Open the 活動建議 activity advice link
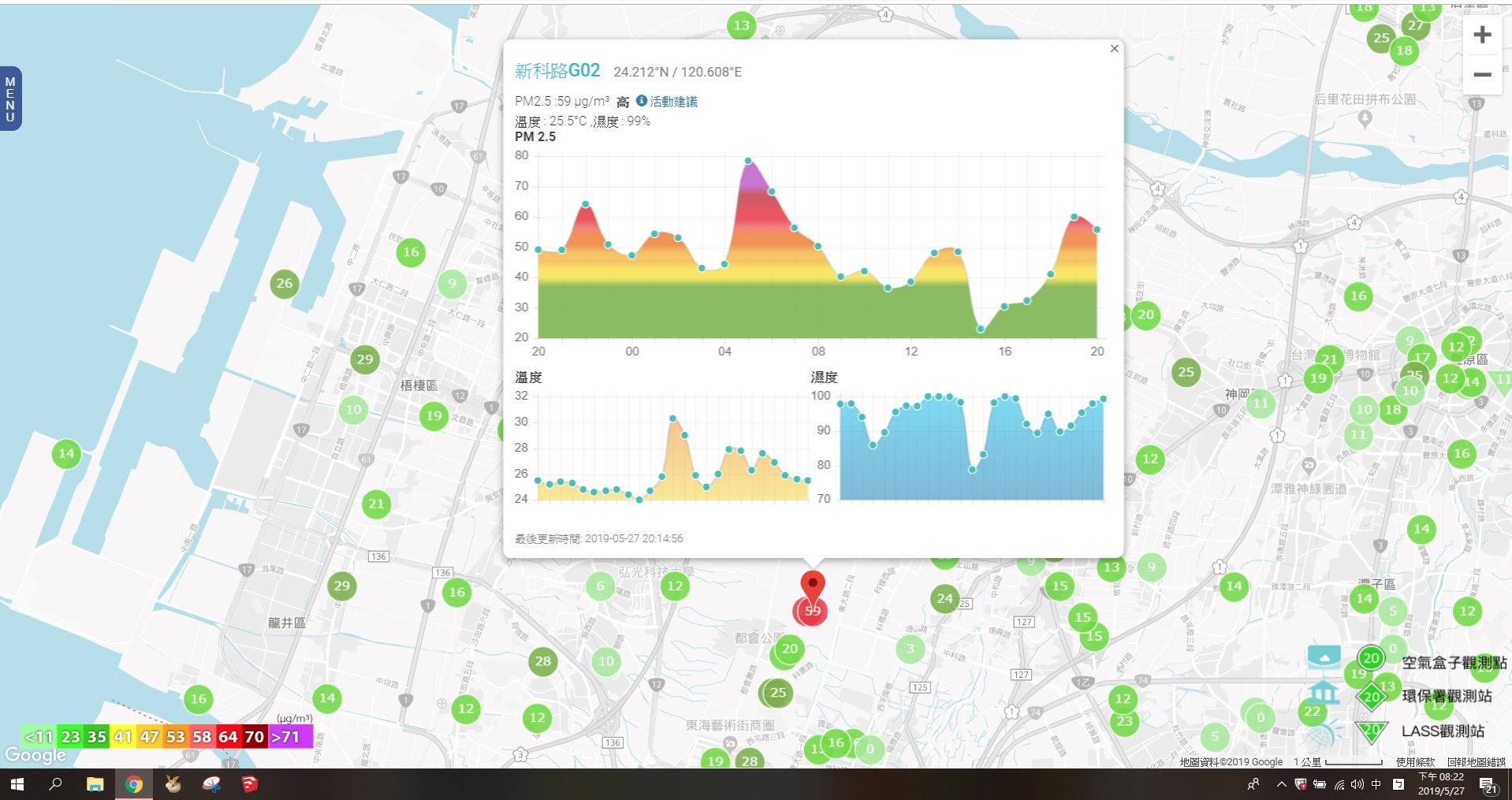1512x800 pixels. (x=673, y=102)
